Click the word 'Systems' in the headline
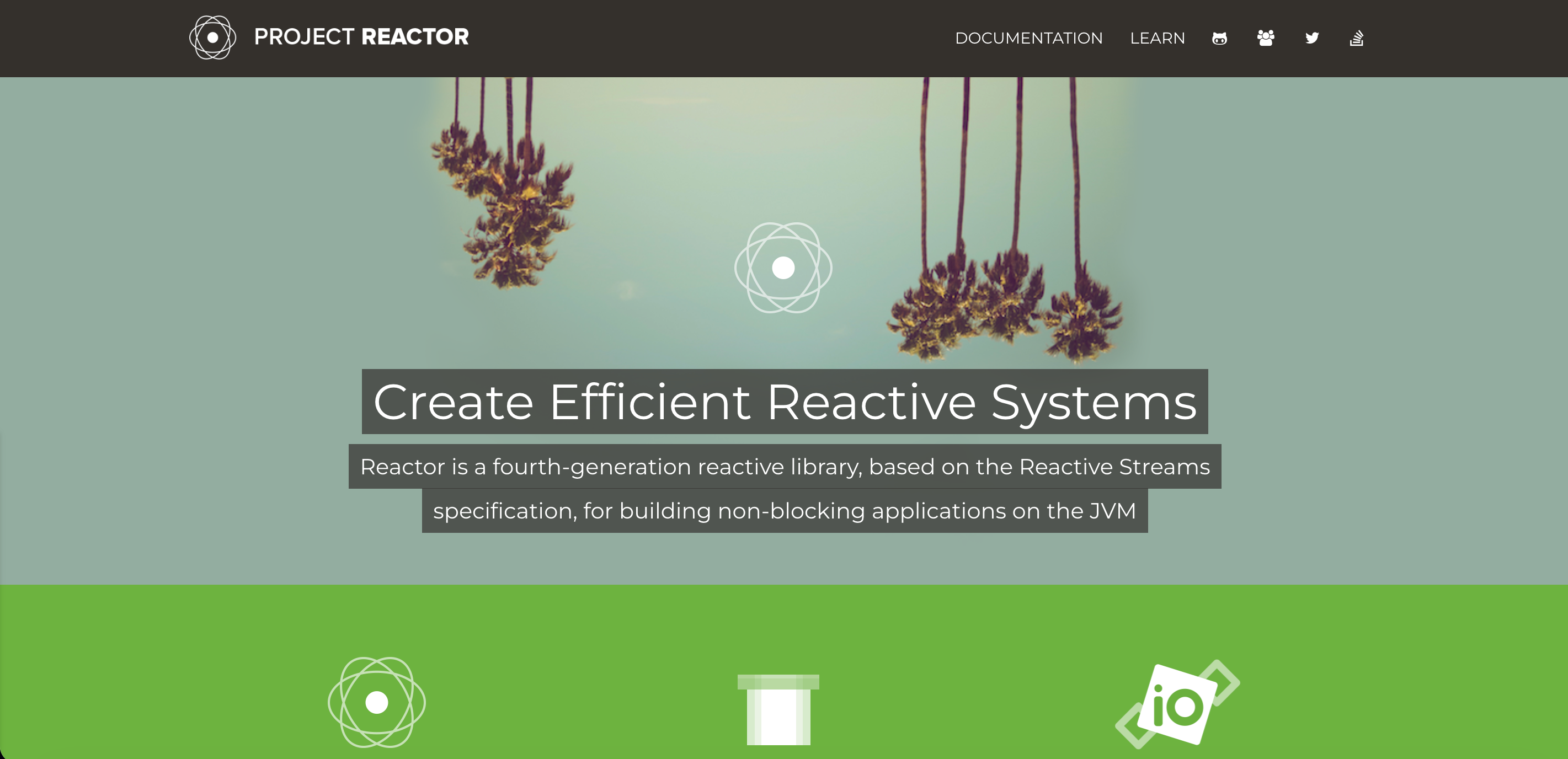The image size is (1568, 759). pyautogui.click(x=1094, y=402)
